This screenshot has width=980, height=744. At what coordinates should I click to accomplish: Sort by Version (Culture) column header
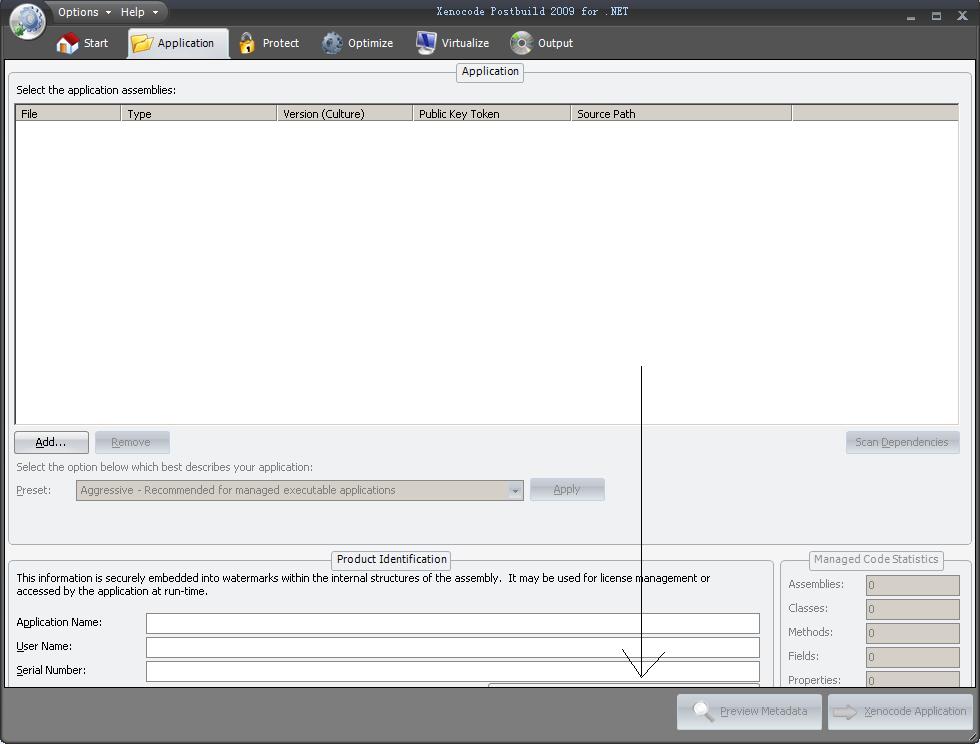click(x=344, y=114)
